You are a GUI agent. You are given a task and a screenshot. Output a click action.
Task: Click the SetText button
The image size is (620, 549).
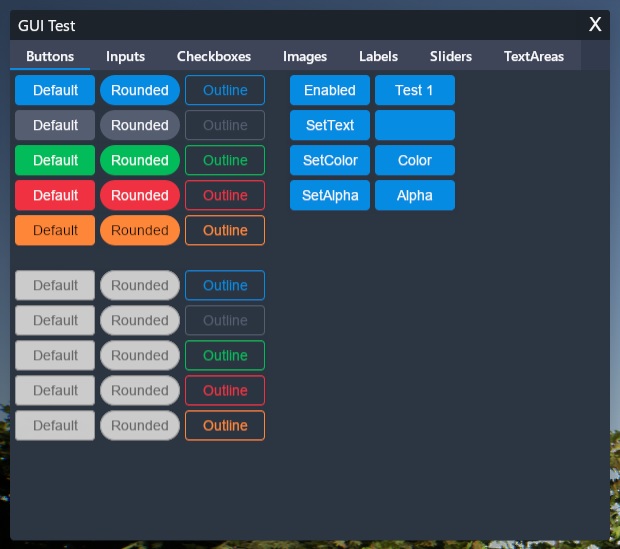(x=330, y=125)
